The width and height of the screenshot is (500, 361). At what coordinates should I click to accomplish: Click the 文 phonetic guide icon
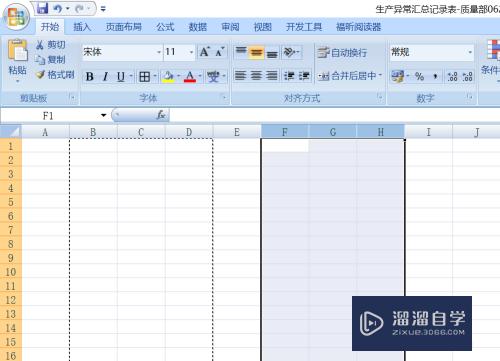point(213,77)
